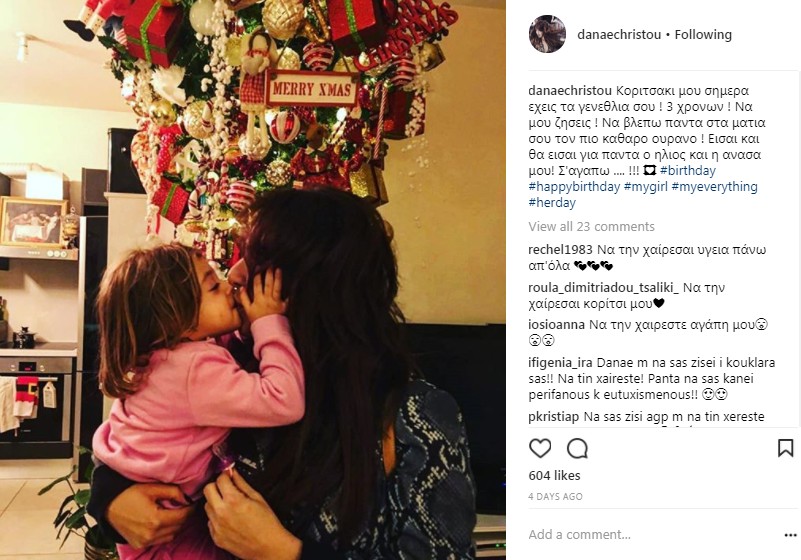Save the post with the bookmark icon
The height and width of the screenshot is (560, 801).
click(x=785, y=448)
